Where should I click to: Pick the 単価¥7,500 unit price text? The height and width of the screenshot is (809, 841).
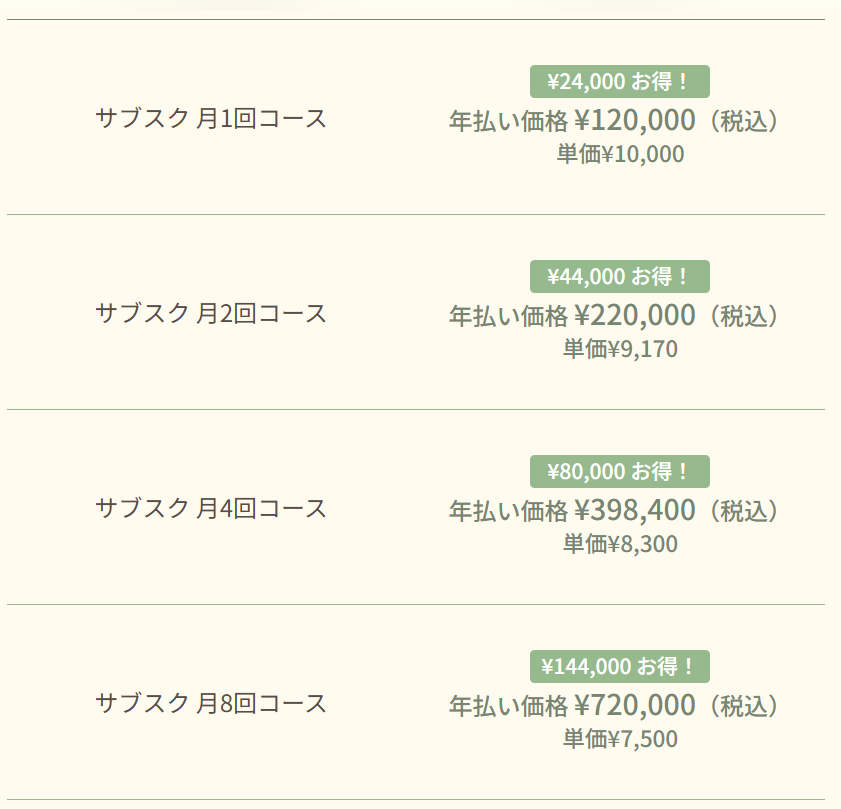pos(620,739)
